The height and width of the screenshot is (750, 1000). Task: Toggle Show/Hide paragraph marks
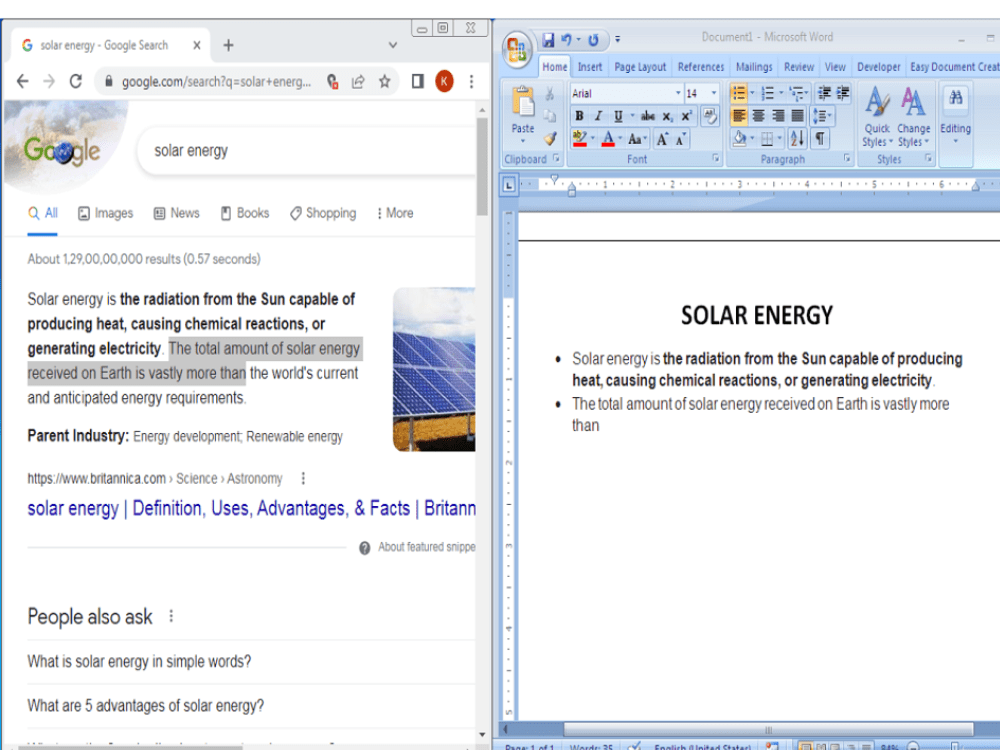(x=820, y=138)
